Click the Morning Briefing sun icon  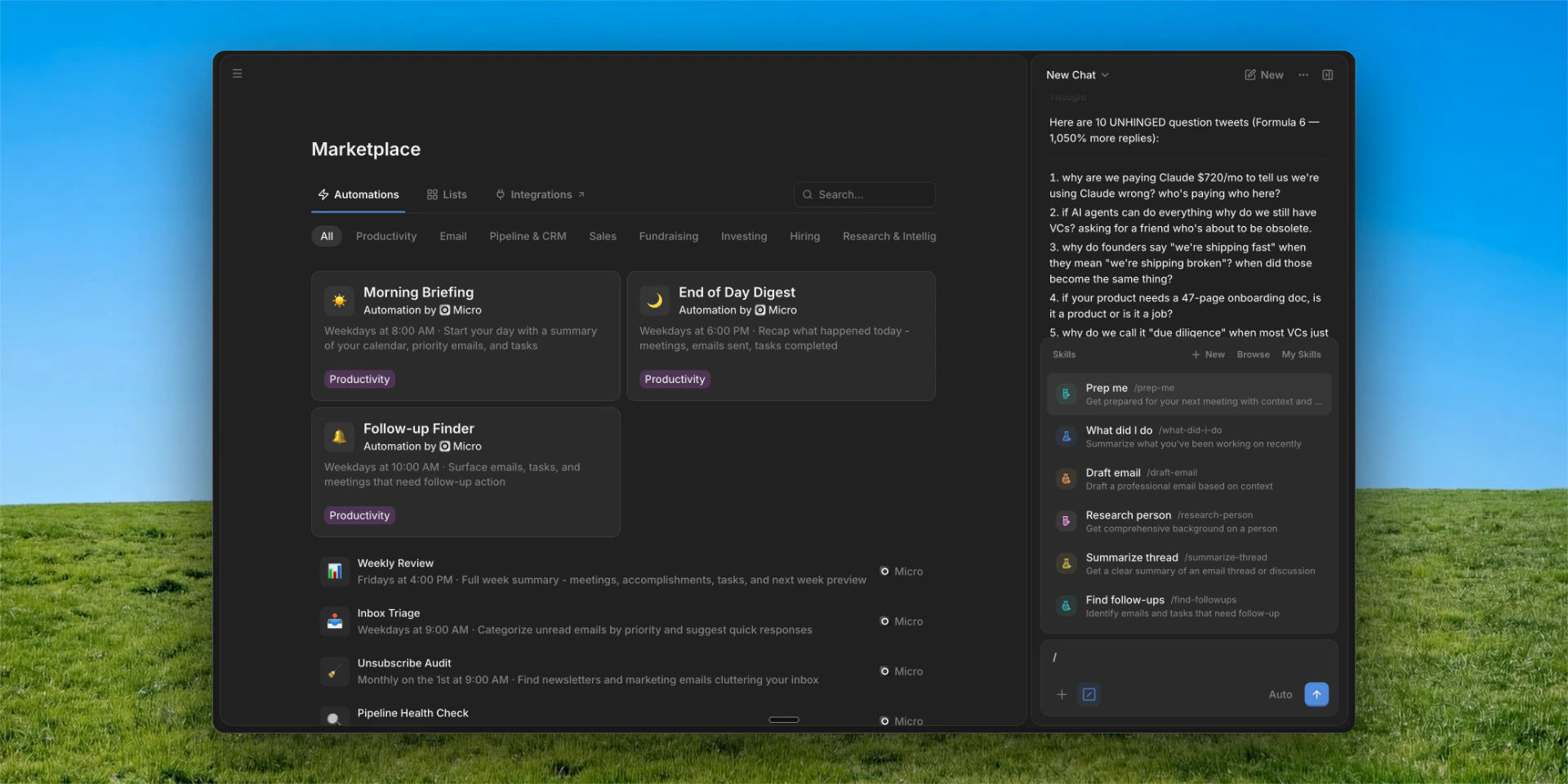[x=339, y=301]
